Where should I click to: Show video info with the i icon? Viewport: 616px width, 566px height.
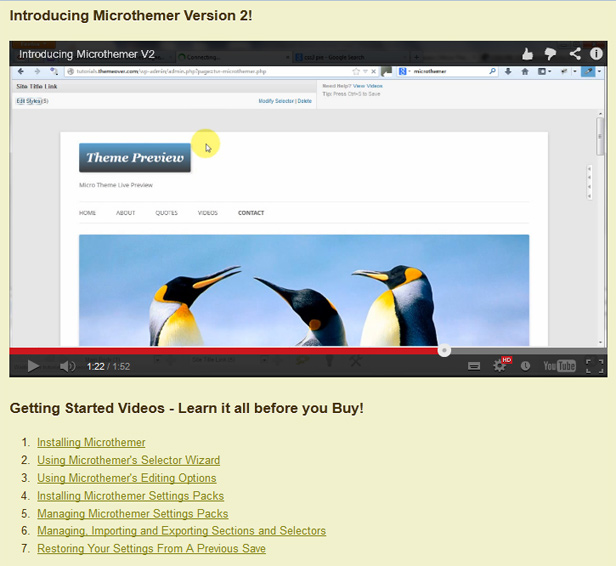(x=595, y=54)
